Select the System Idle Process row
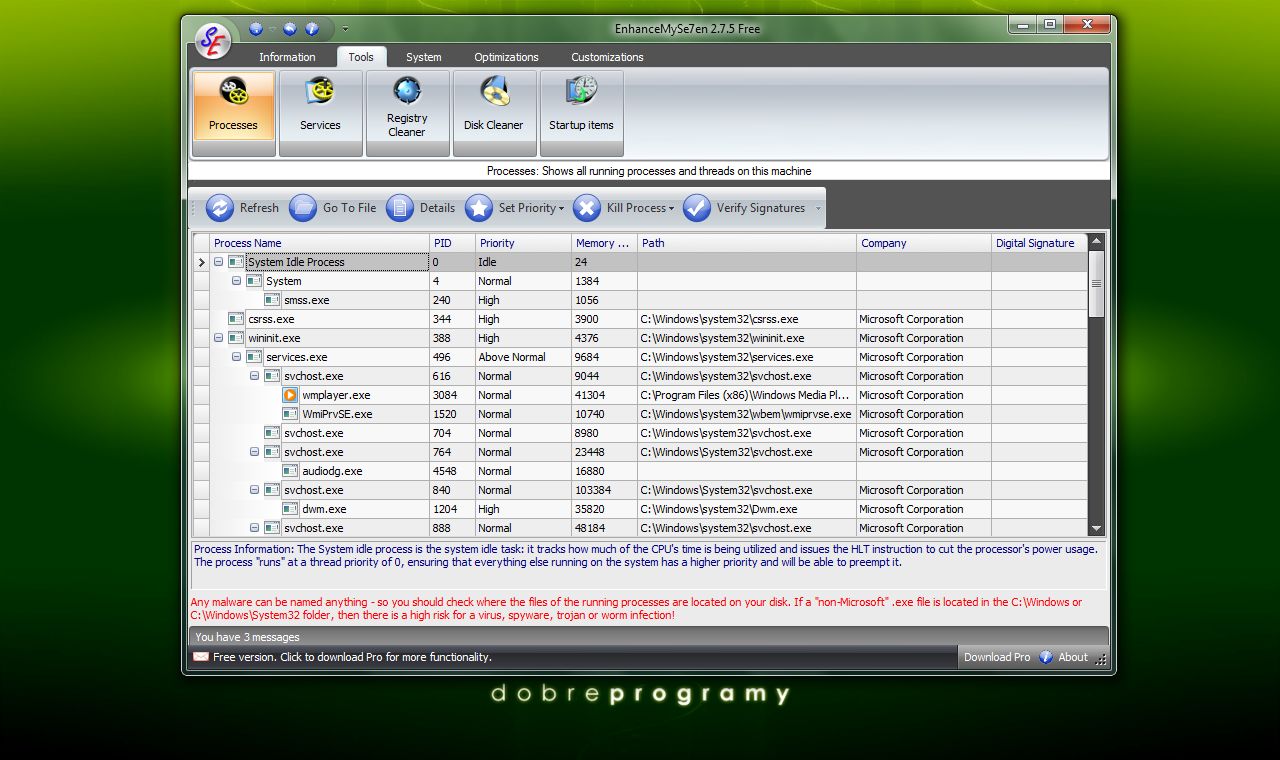 (x=639, y=262)
